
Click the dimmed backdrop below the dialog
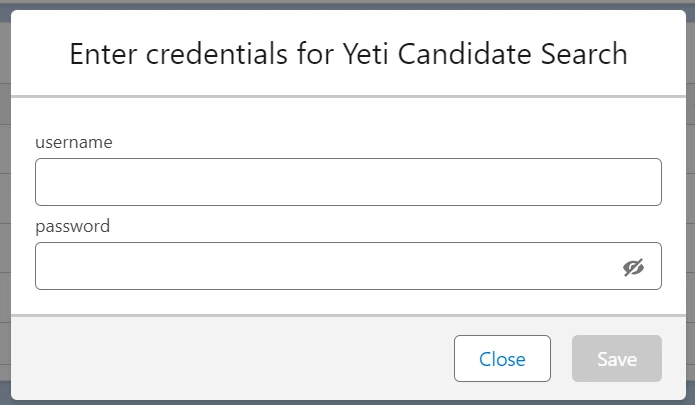(x=348, y=403)
